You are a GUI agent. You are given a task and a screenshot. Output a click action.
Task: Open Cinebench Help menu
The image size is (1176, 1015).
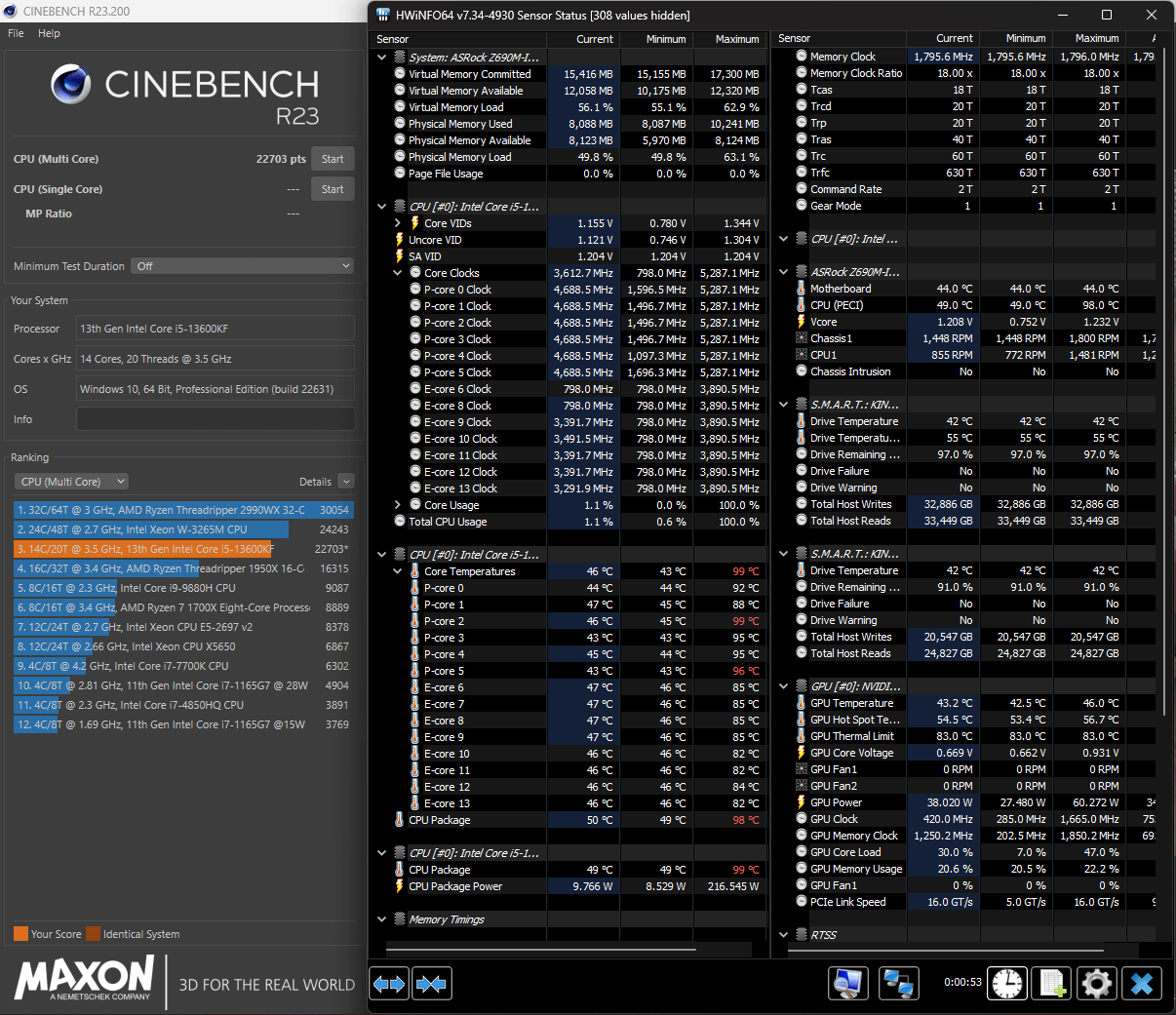(49, 33)
